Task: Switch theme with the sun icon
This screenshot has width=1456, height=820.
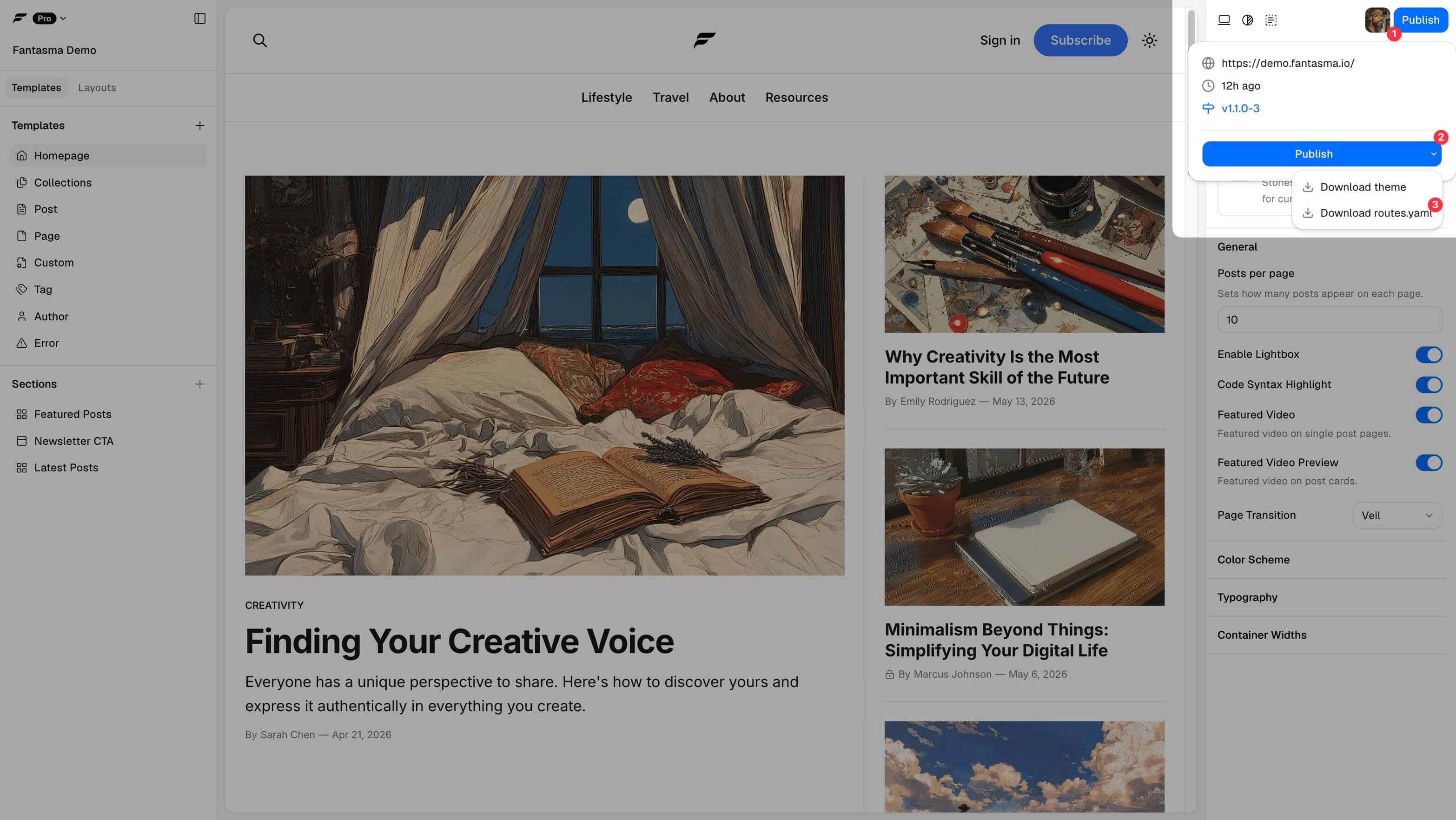Action: coord(1149,40)
